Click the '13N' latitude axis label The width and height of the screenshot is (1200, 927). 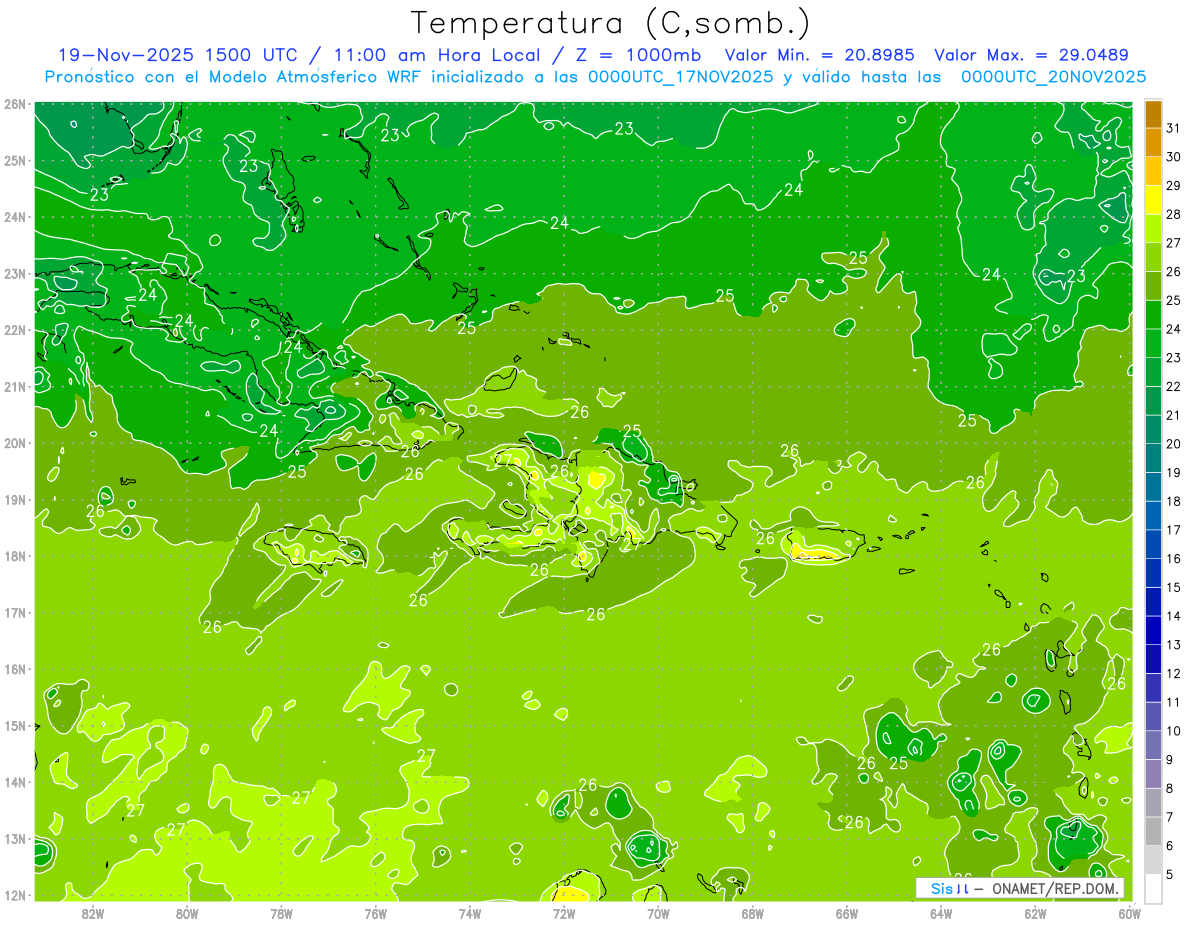(x=15, y=839)
